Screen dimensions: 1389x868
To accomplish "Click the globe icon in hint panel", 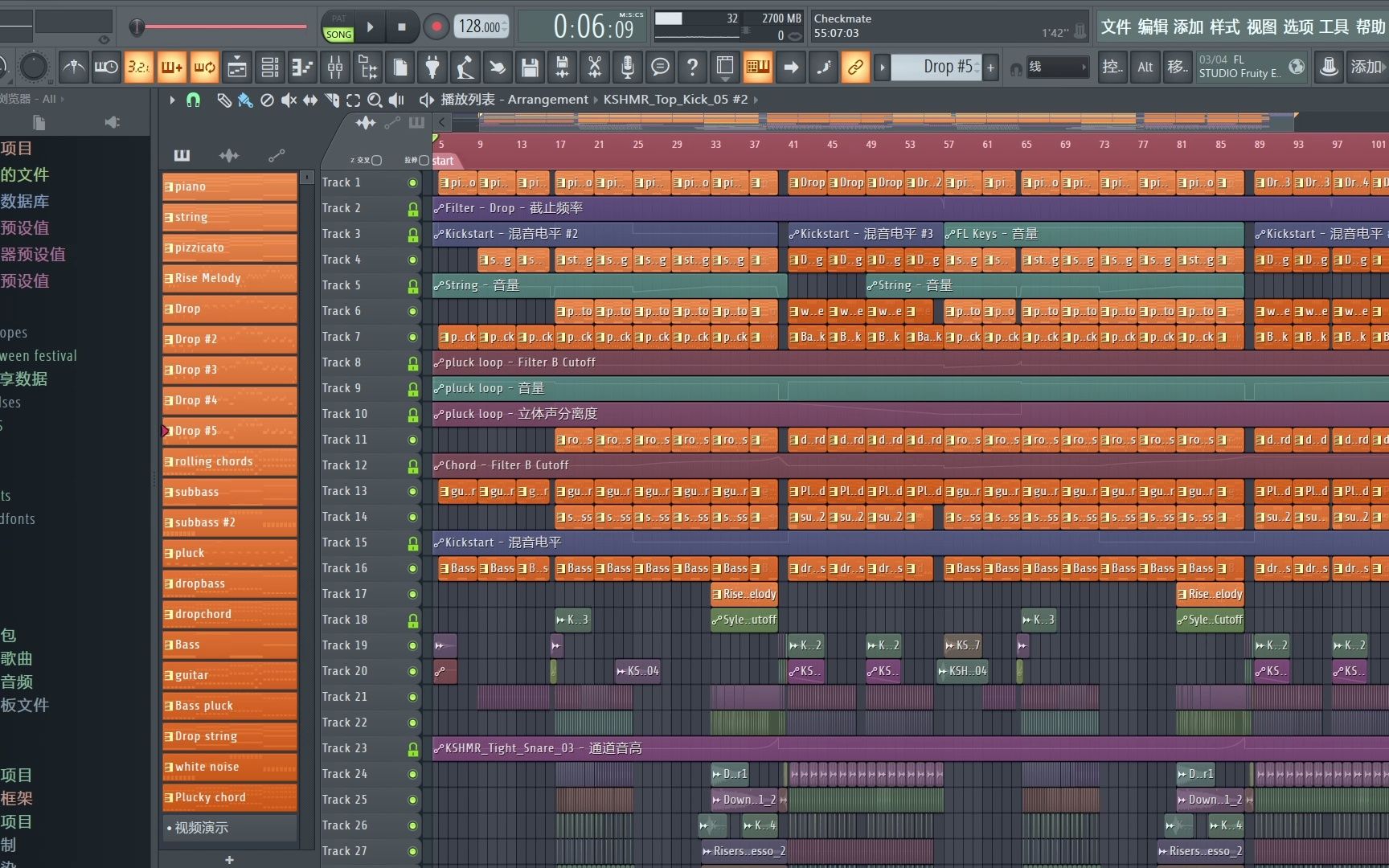I will (x=1297, y=67).
